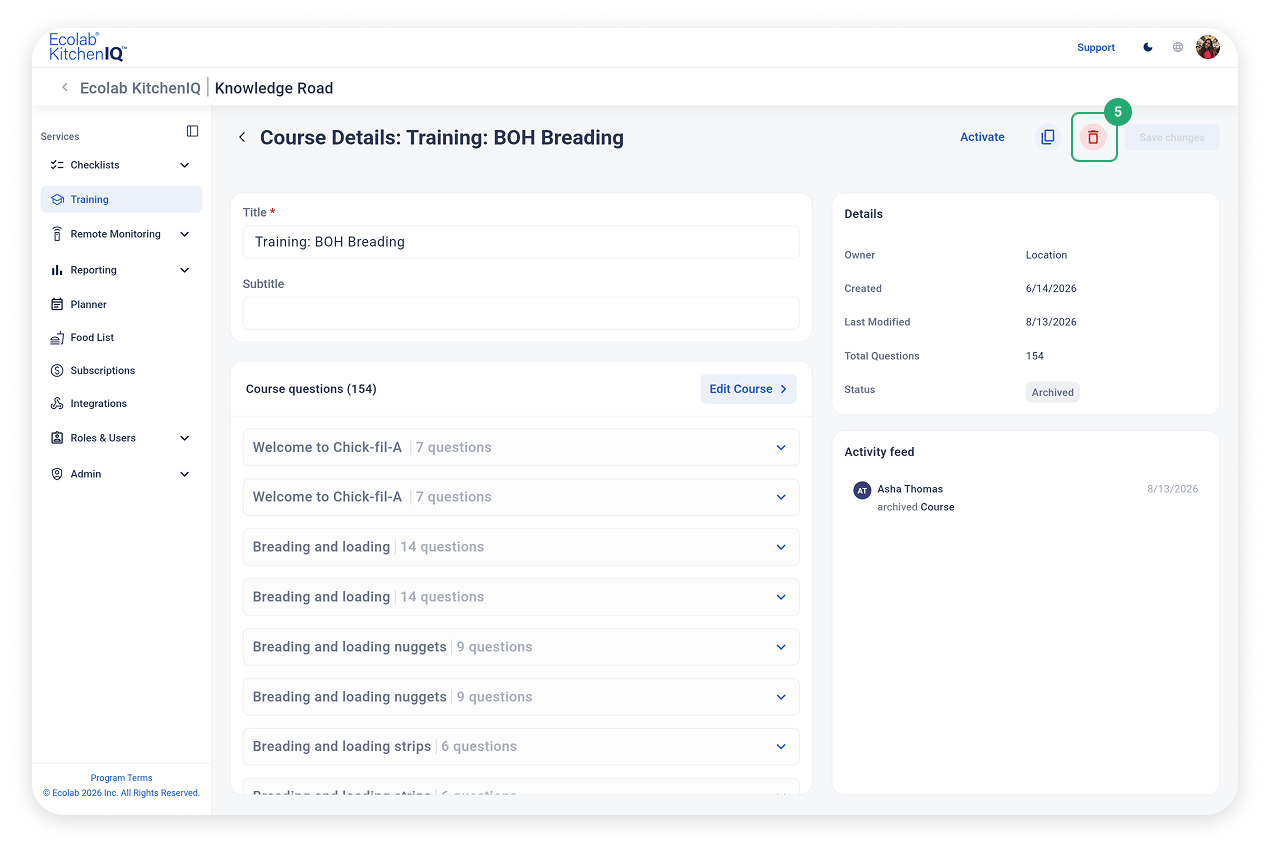Screen dimensions: 1270x851
Task: Click the Activity feed heading
Action: tap(879, 452)
